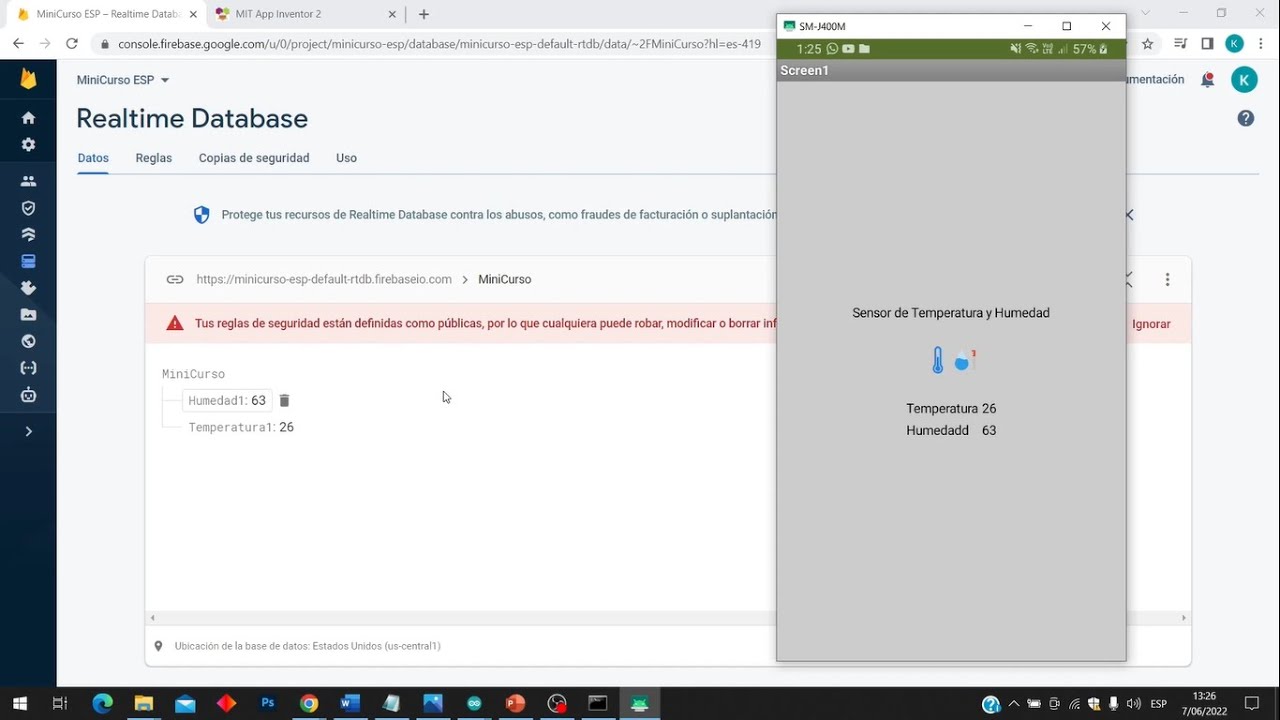This screenshot has height=720, width=1280.
Task: Open Word from taskbar
Action: [350, 704]
